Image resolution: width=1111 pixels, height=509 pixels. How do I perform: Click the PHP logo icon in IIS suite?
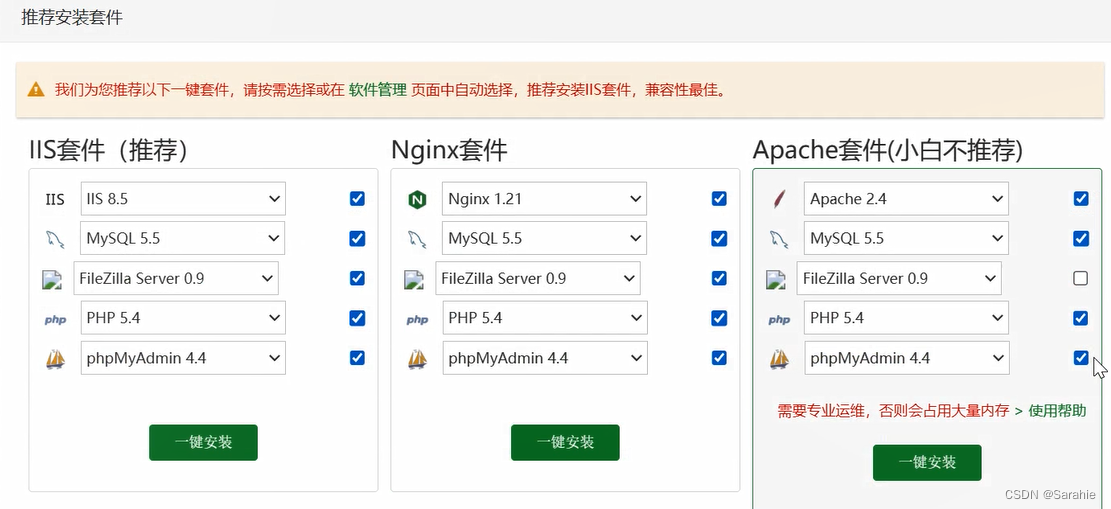55,320
